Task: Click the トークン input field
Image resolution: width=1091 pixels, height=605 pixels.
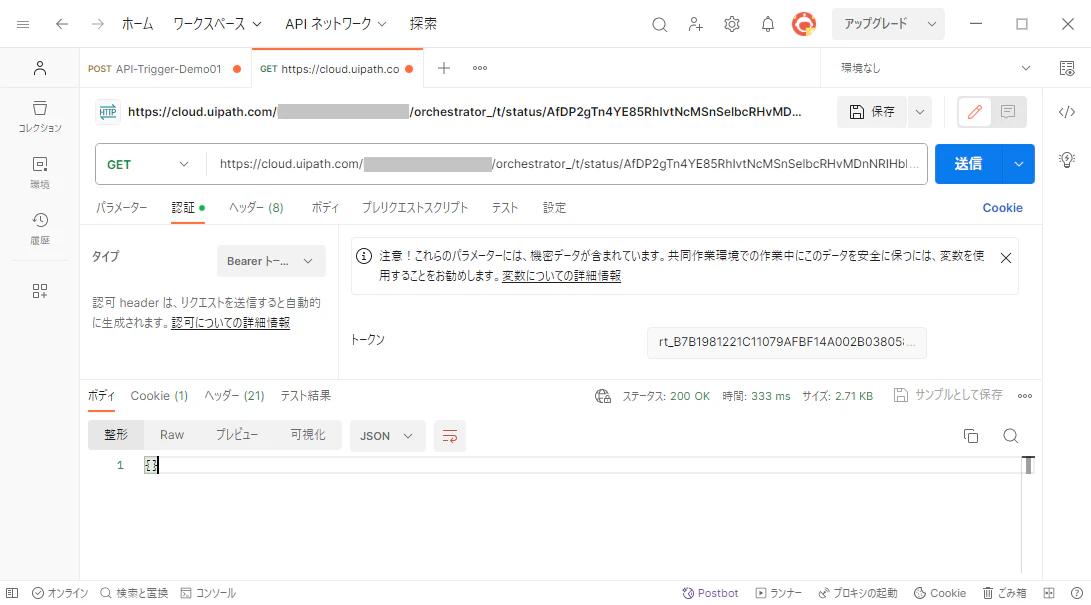Action: tap(786, 342)
